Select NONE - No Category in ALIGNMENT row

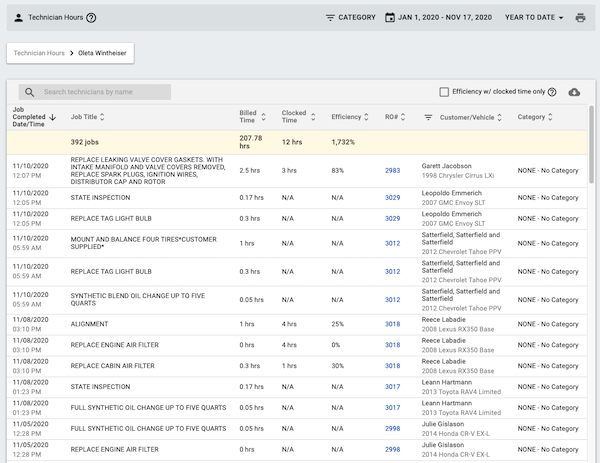pos(548,324)
